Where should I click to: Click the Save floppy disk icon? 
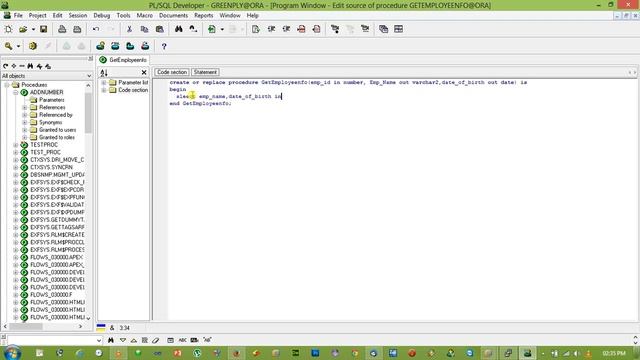[x=43, y=29]
